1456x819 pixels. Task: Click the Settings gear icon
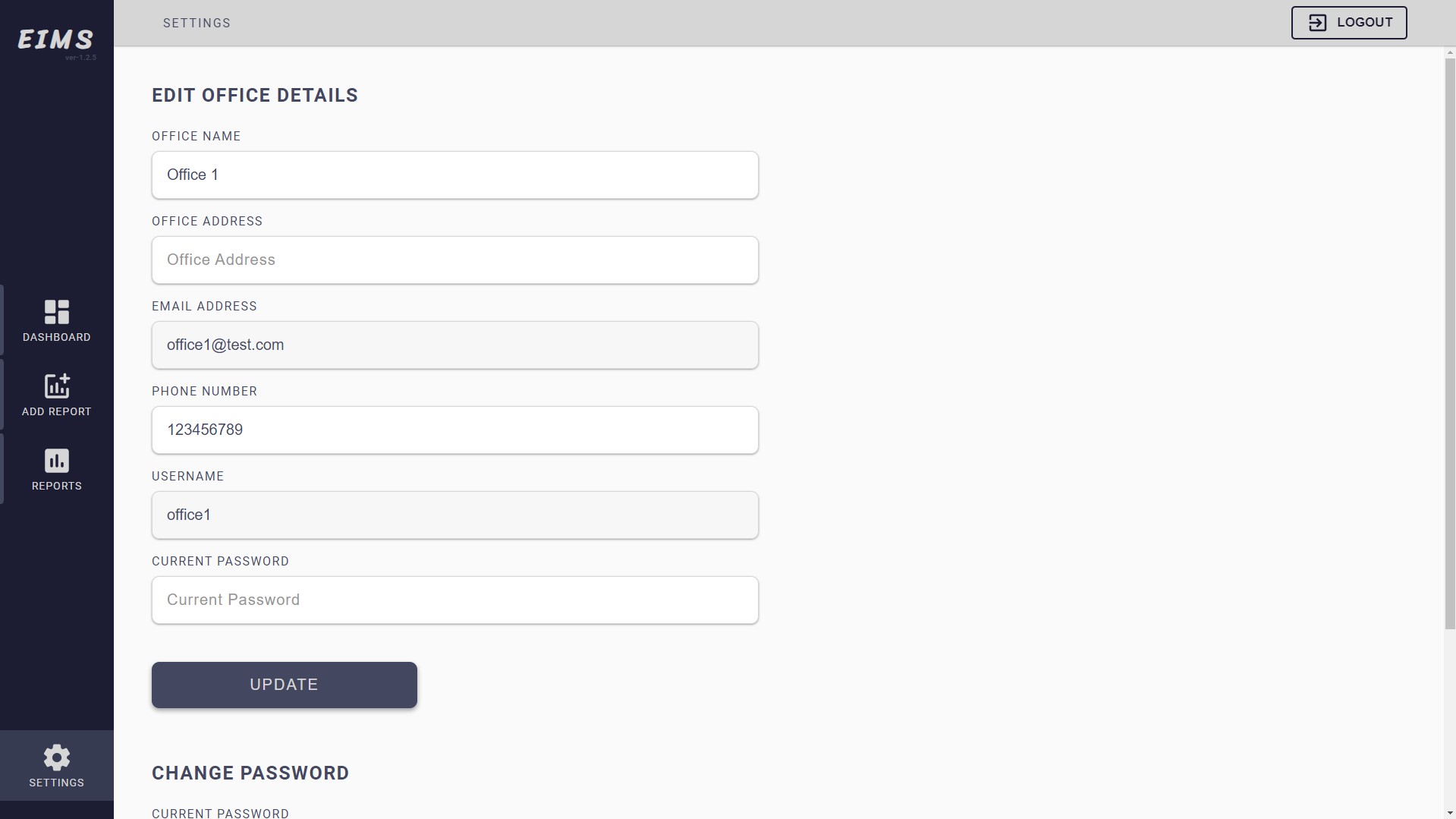(57, 757)
